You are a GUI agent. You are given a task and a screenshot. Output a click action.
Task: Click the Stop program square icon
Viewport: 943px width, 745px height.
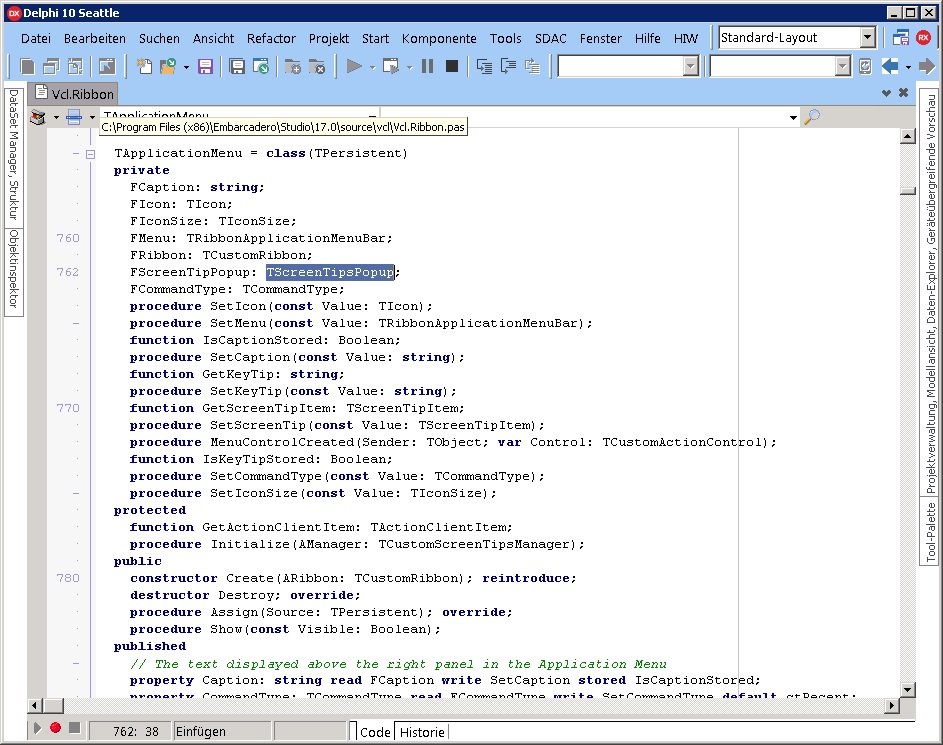coord(452,67)
